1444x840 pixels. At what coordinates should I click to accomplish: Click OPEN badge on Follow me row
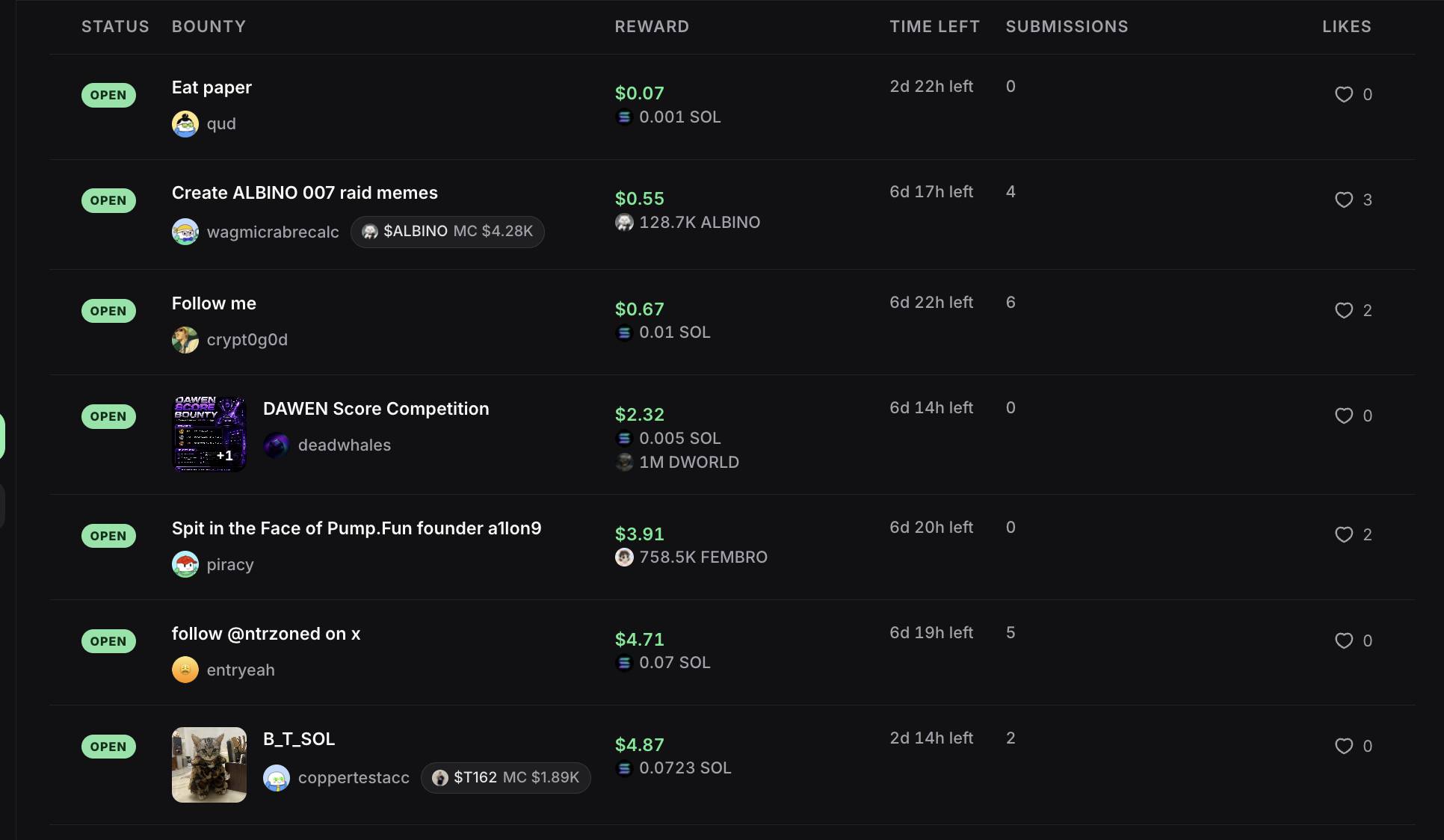click(108, 311)
